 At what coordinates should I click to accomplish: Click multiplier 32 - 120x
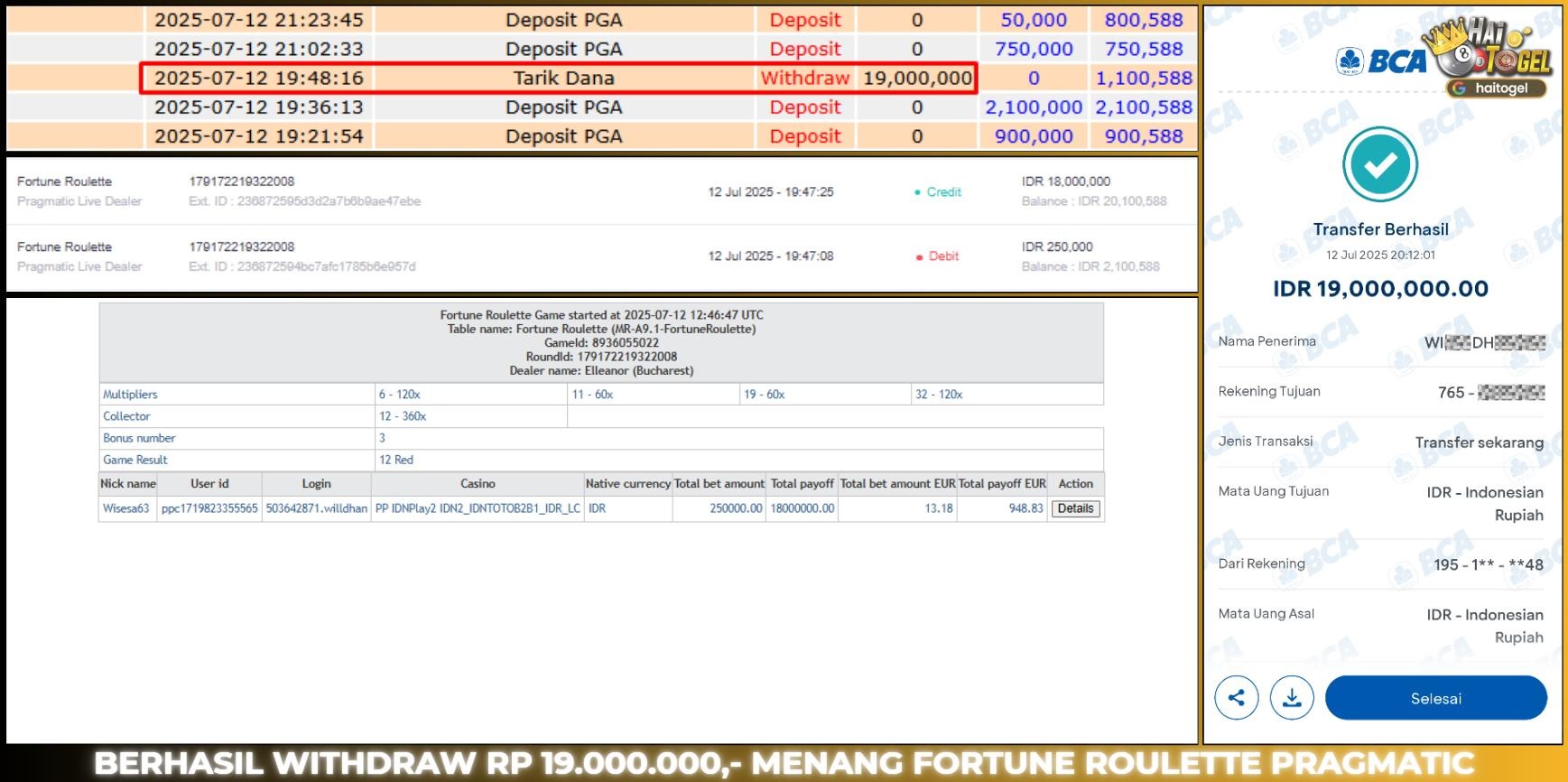(939, 395)
